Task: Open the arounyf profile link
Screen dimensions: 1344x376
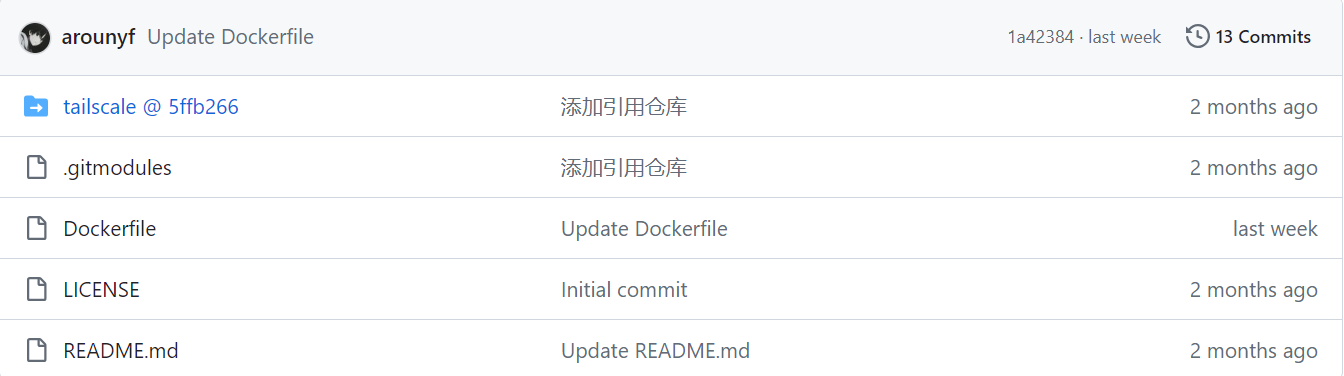Action: (x=98, y=38)
